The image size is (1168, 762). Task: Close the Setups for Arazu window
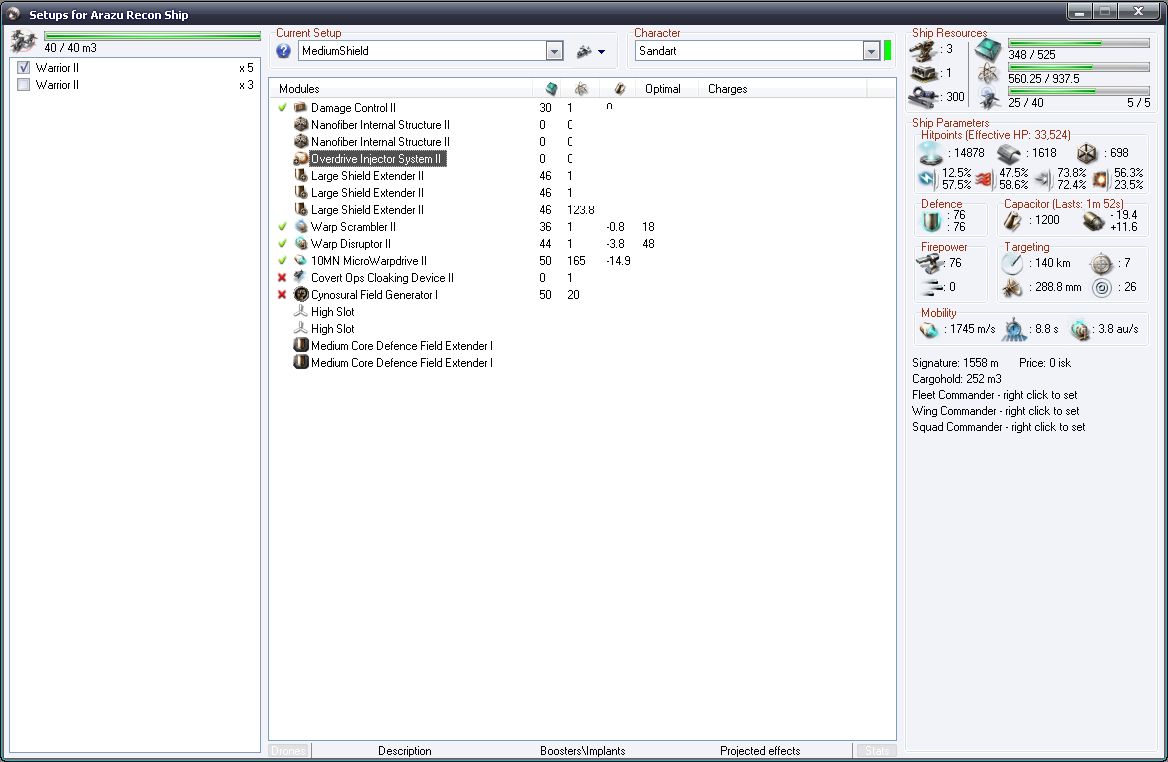point(1139,10)
